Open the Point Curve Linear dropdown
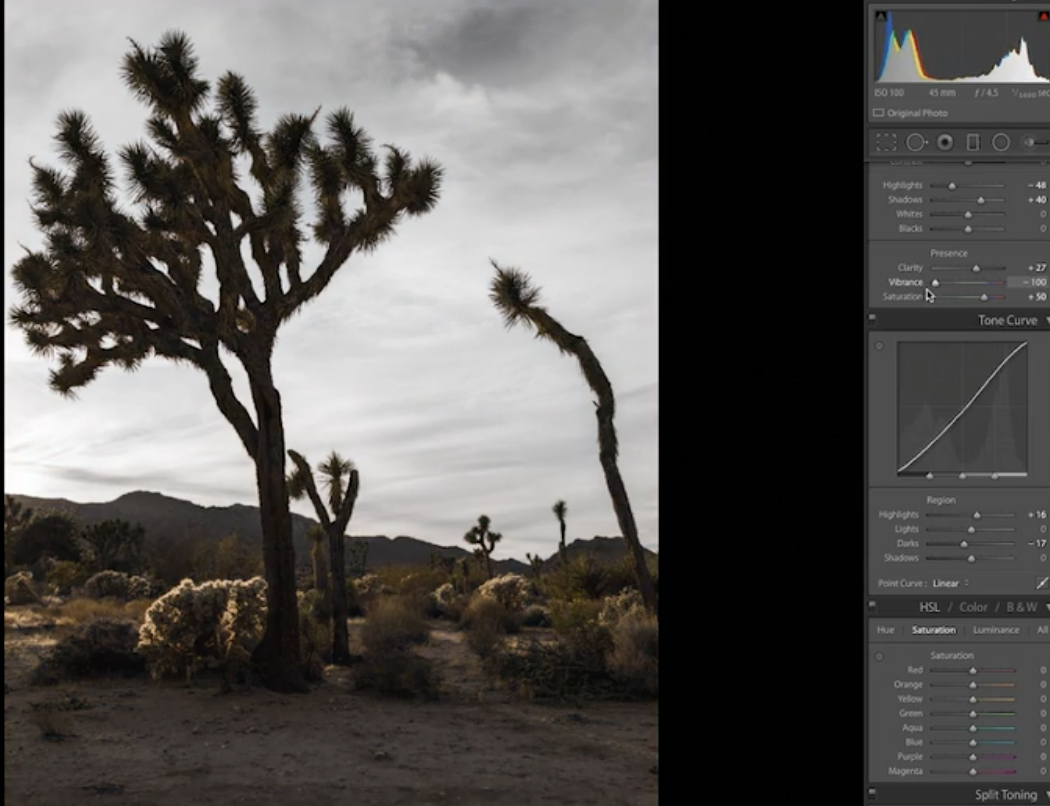The width and height of the screenshot is (1050, 806). 950,583
